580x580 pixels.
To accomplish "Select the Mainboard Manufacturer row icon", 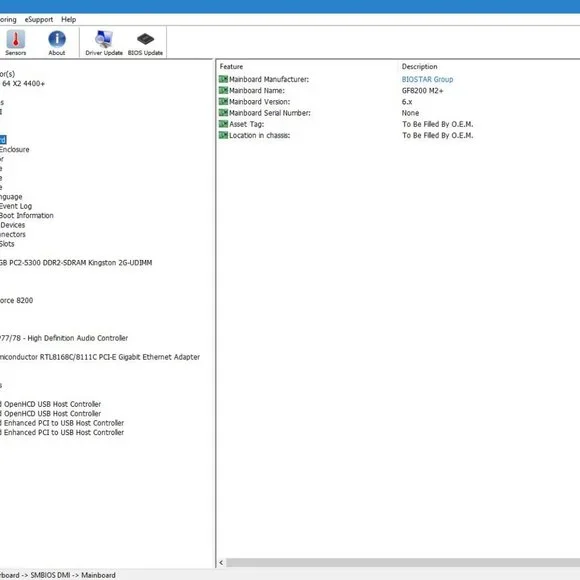I will coord(223,79).
